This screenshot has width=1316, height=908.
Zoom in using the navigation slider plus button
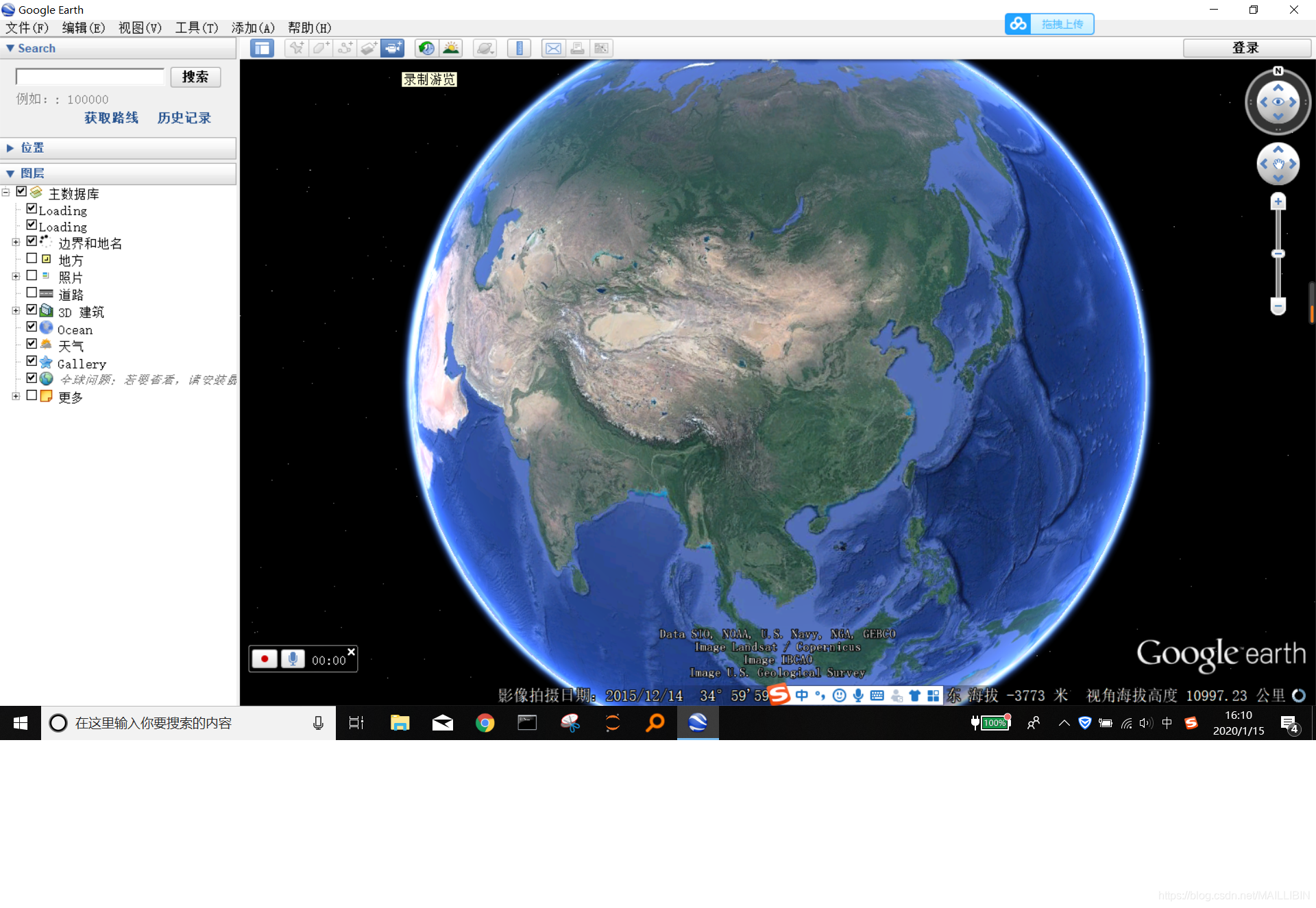point(1278,201)
